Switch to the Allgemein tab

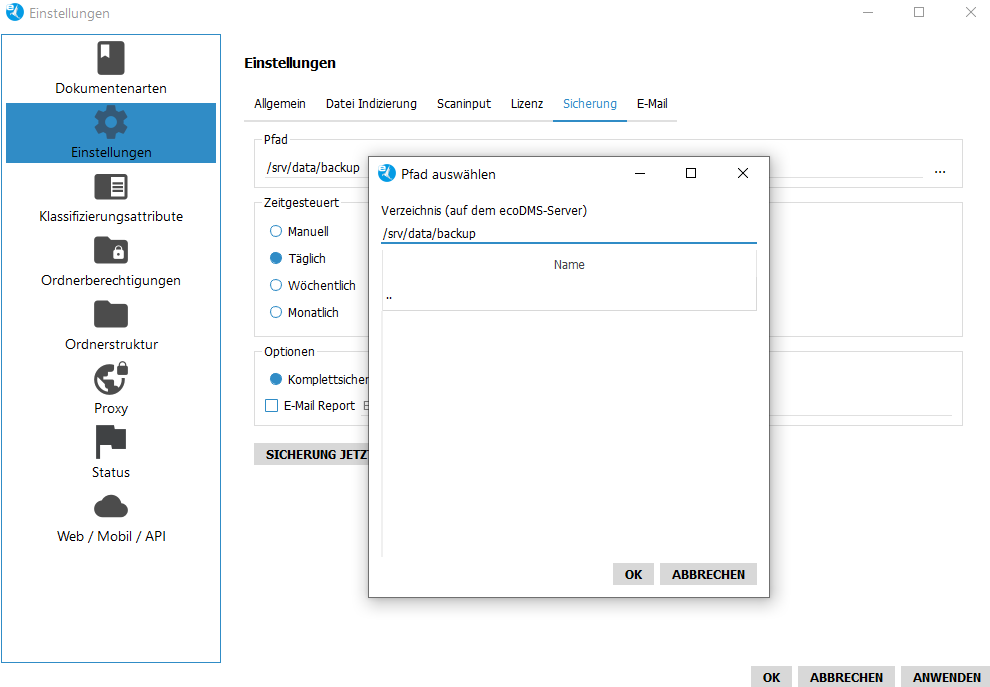point(280,104)
